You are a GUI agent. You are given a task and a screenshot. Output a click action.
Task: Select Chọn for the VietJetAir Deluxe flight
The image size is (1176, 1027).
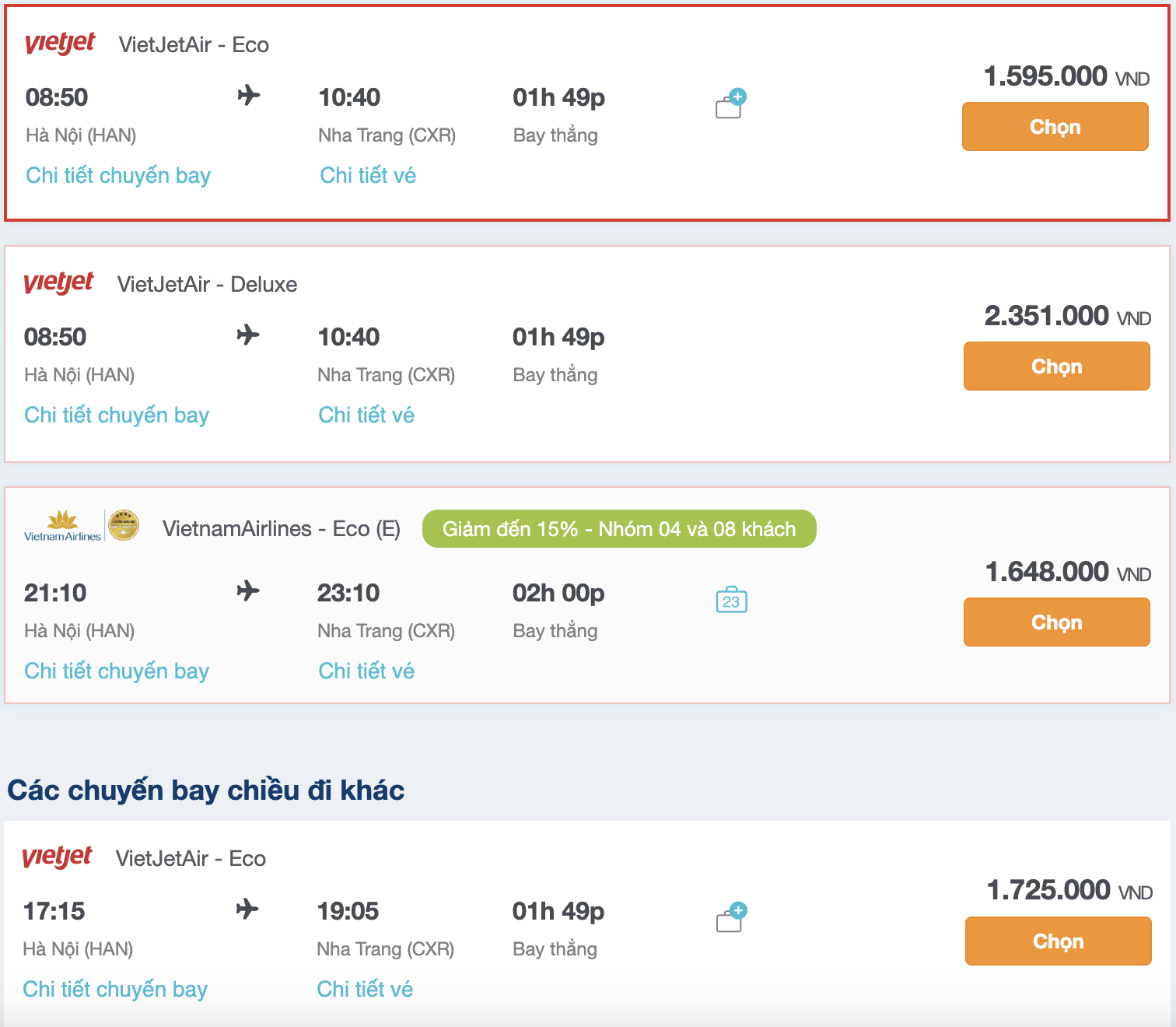1056,366
